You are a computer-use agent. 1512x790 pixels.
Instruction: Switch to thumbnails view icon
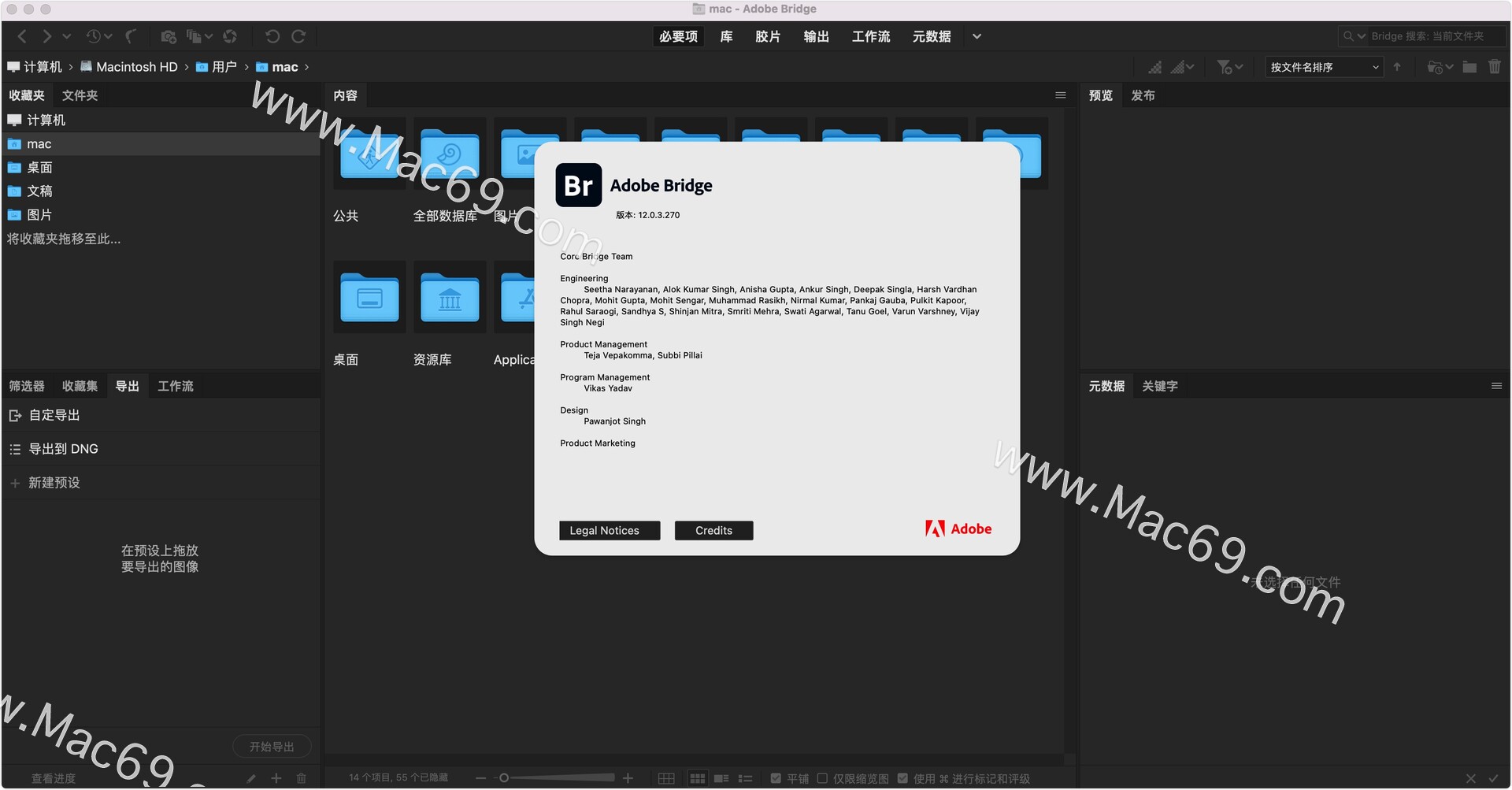[x=697, y=778]
